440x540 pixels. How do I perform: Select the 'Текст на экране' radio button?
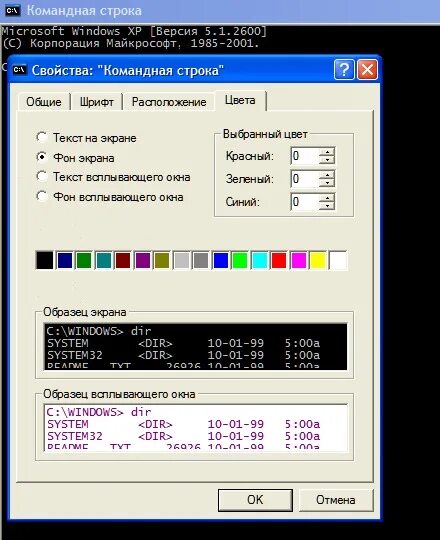point(42,137)
